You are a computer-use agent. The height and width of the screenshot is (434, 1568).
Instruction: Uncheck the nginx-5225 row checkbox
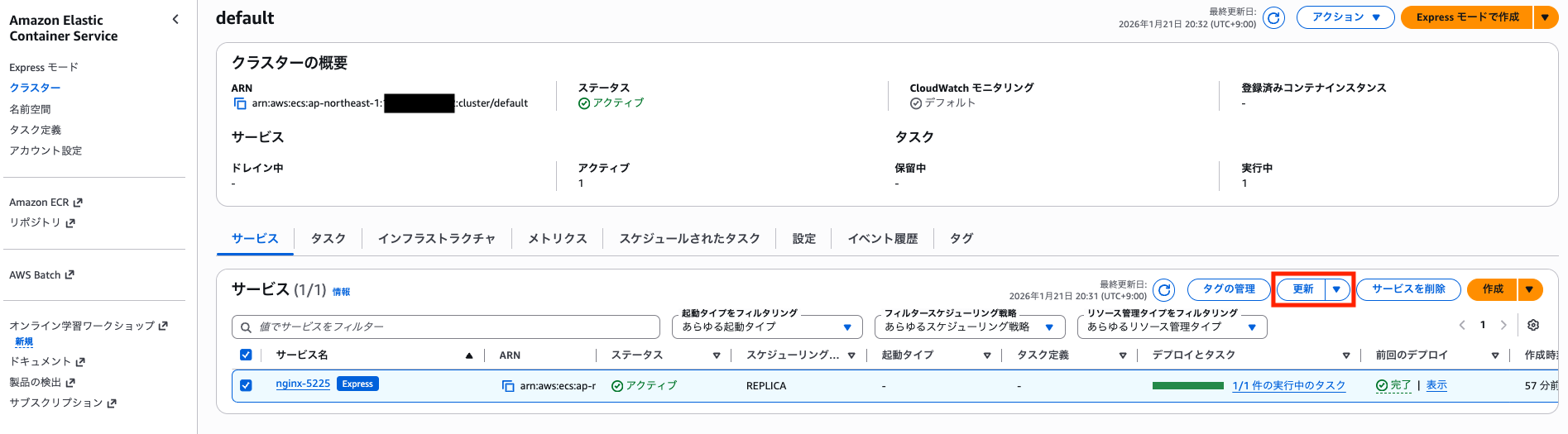click(246, 385)
